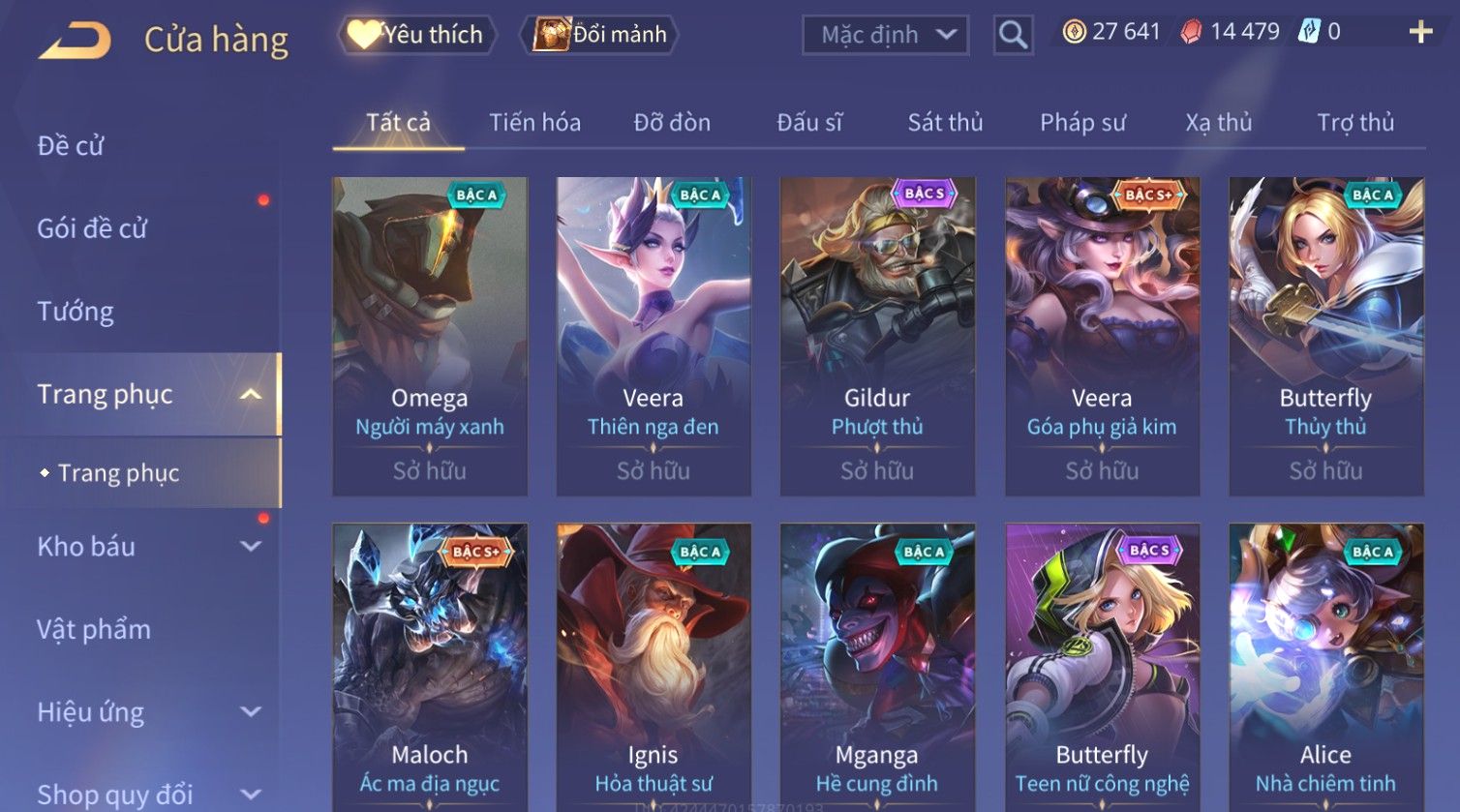1460x812 pixels.
Task: Open Veera Góa phụ giả kim skin card
Action: 1102,337
